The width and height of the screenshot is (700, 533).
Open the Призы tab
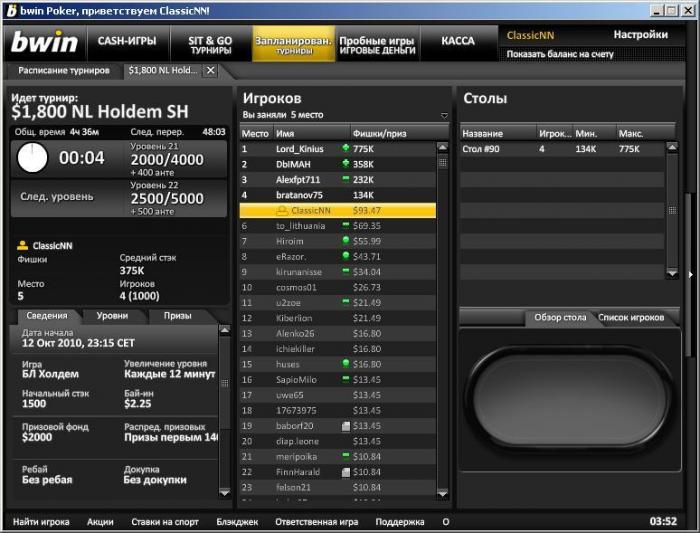177,316
